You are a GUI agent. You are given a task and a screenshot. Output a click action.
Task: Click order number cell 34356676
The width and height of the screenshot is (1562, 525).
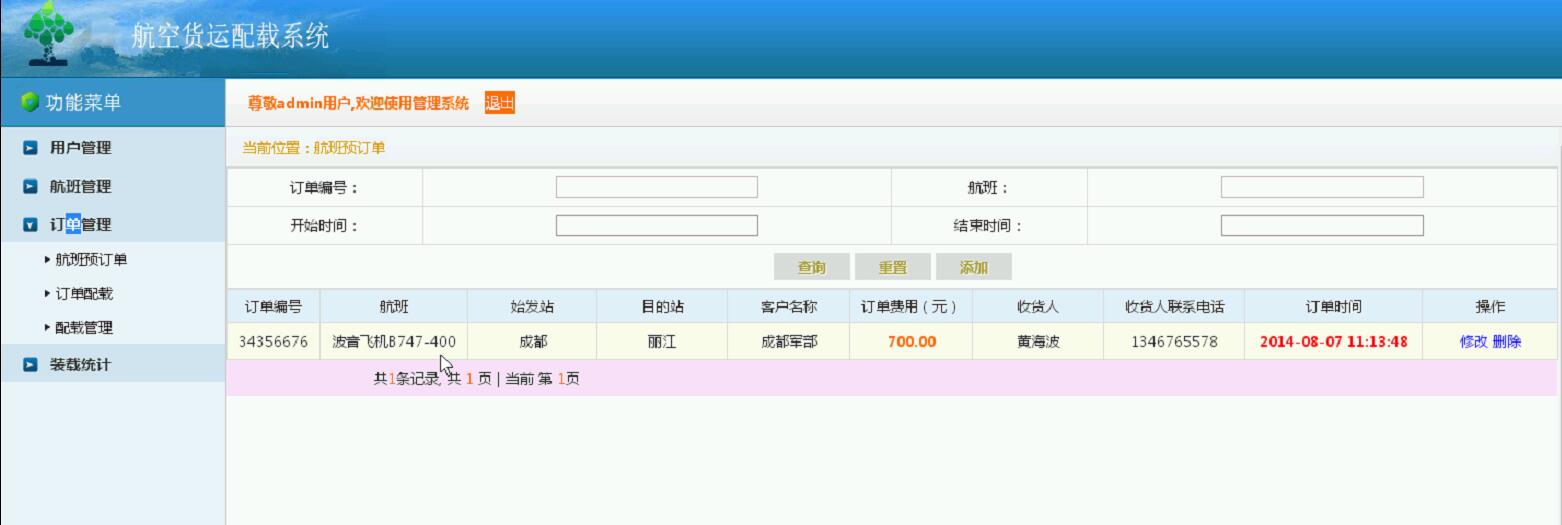[x=274, y=342]
